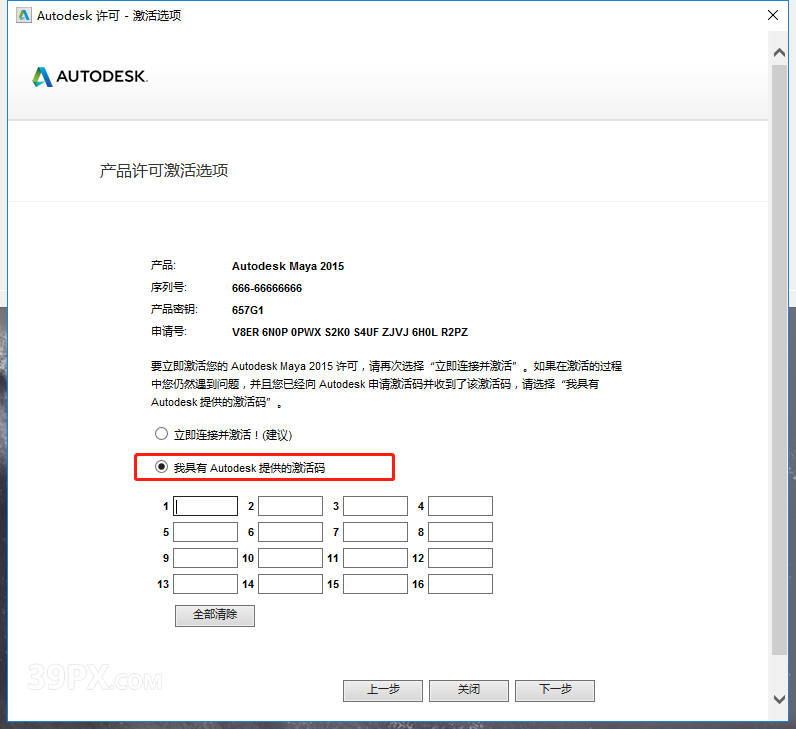This screenshot has height=729, width=796.
Task: Click the scrollbar up arrow
Action: click(x=779, y=47)
